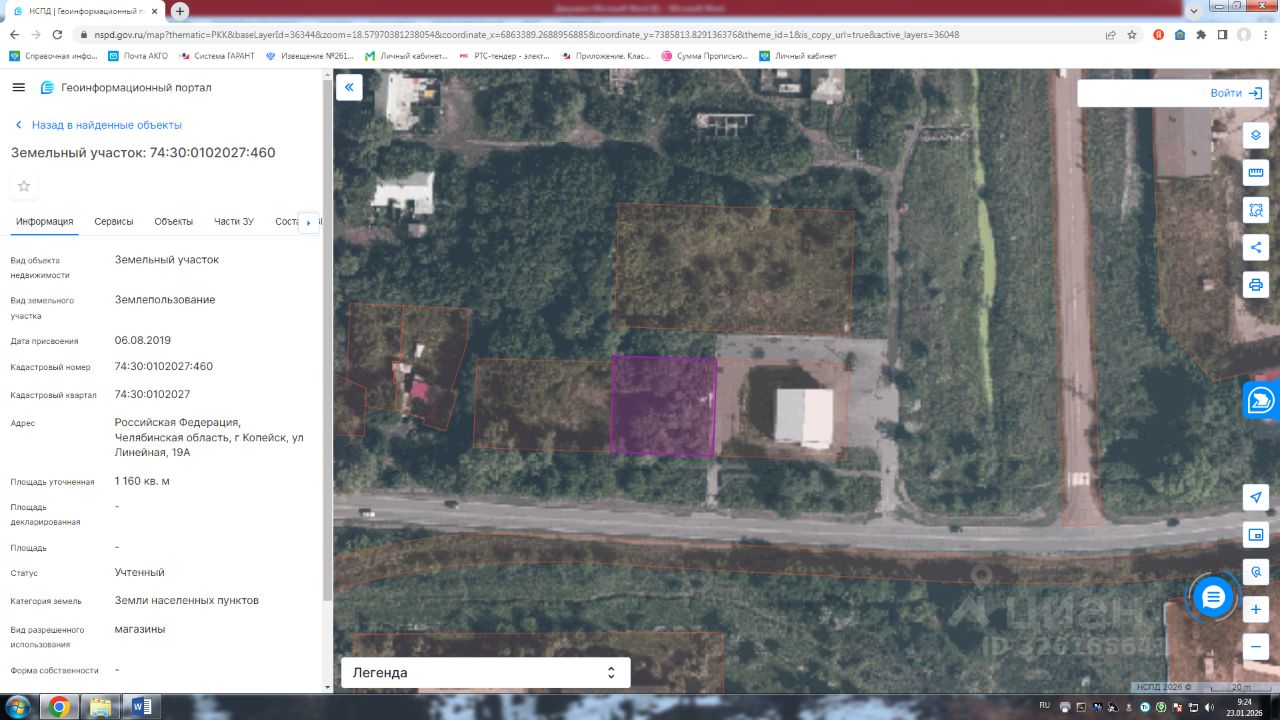This screenshot has height=720, width=1280.
Task: Go back to найденные объекты list
Action: pyautogui.click(x=97, y=125)
